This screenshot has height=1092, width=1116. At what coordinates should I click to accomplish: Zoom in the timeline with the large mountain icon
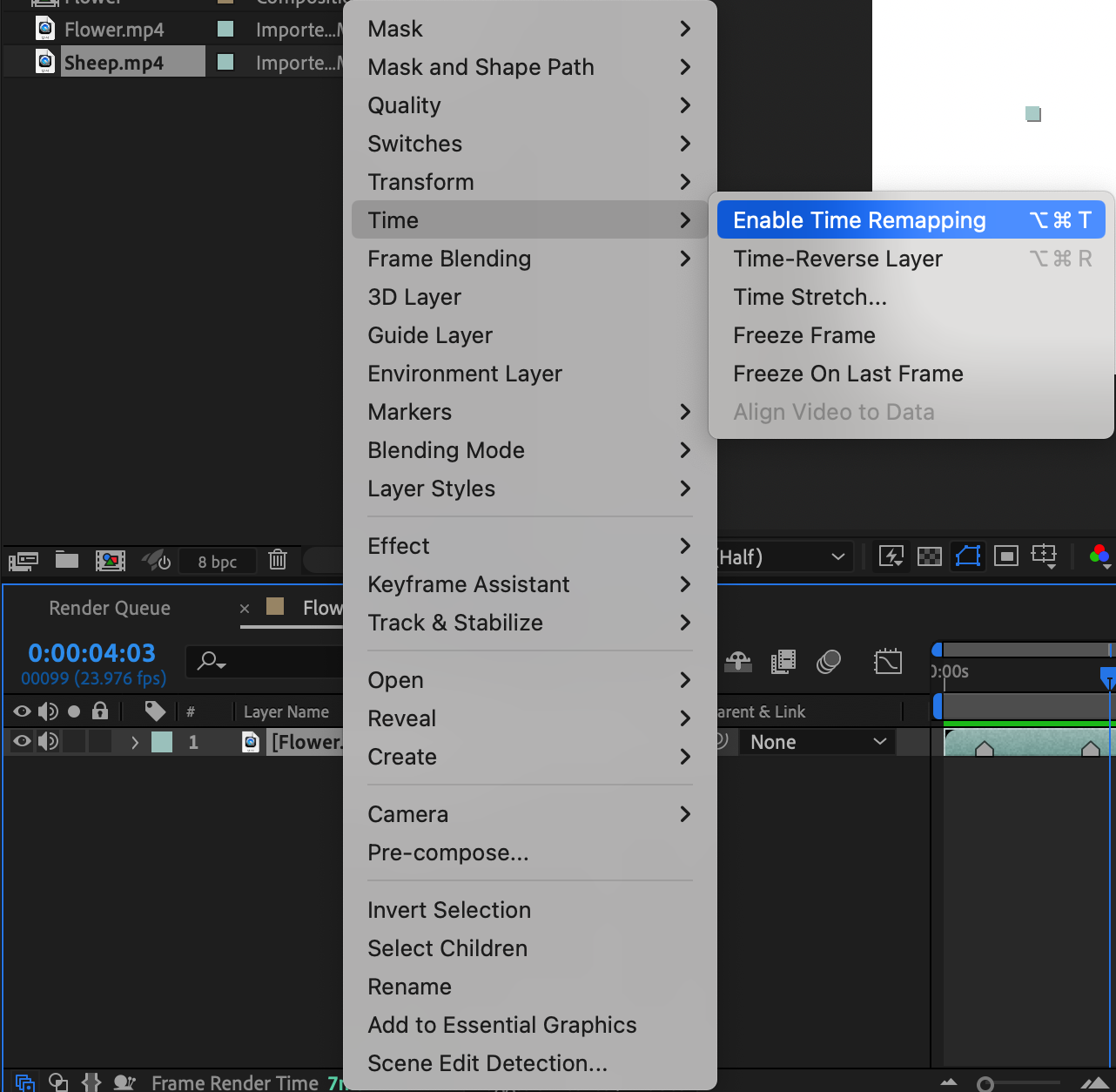click(1094, 1082)
